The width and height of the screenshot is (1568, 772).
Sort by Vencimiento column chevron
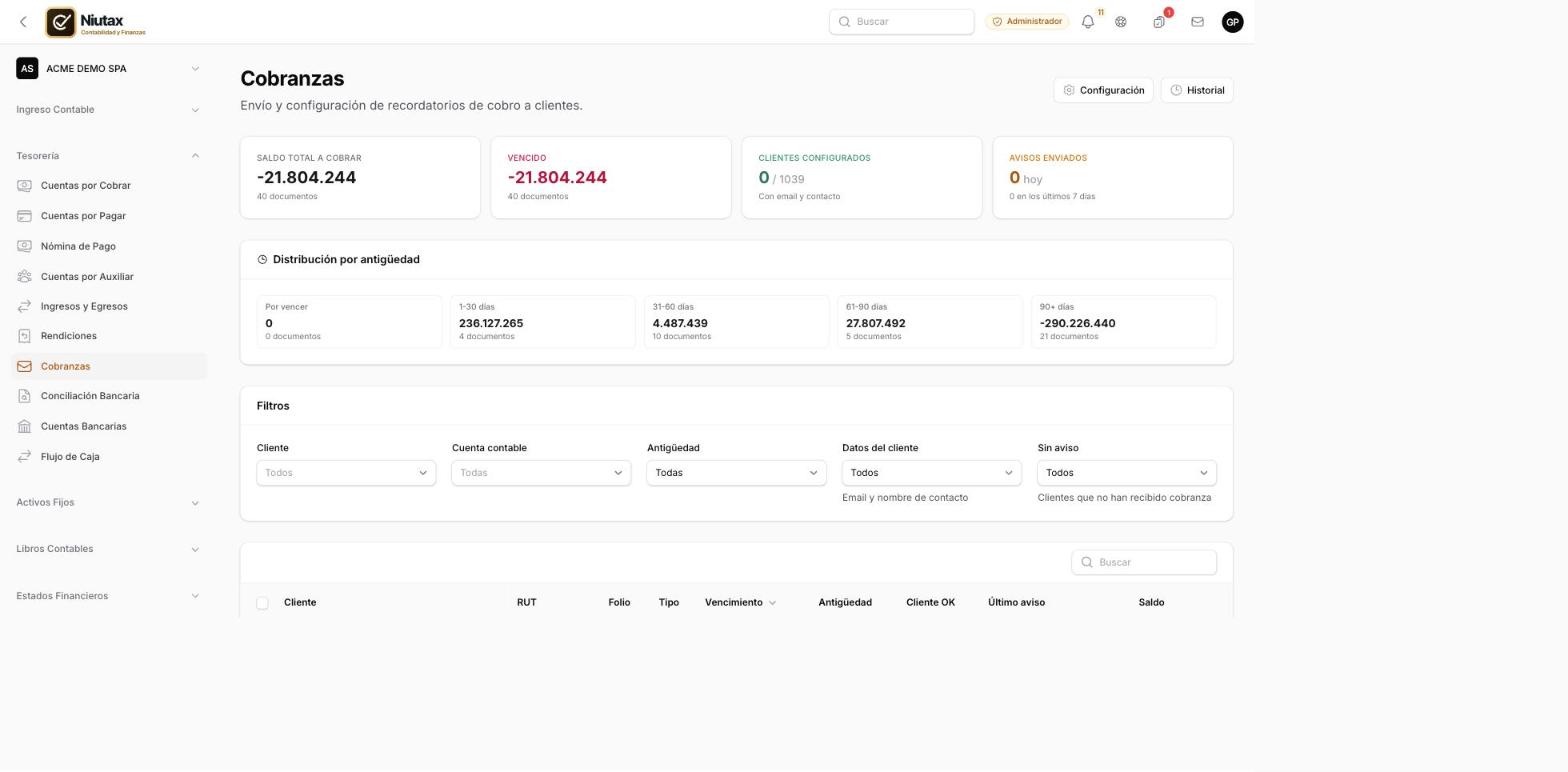(772, 604)
